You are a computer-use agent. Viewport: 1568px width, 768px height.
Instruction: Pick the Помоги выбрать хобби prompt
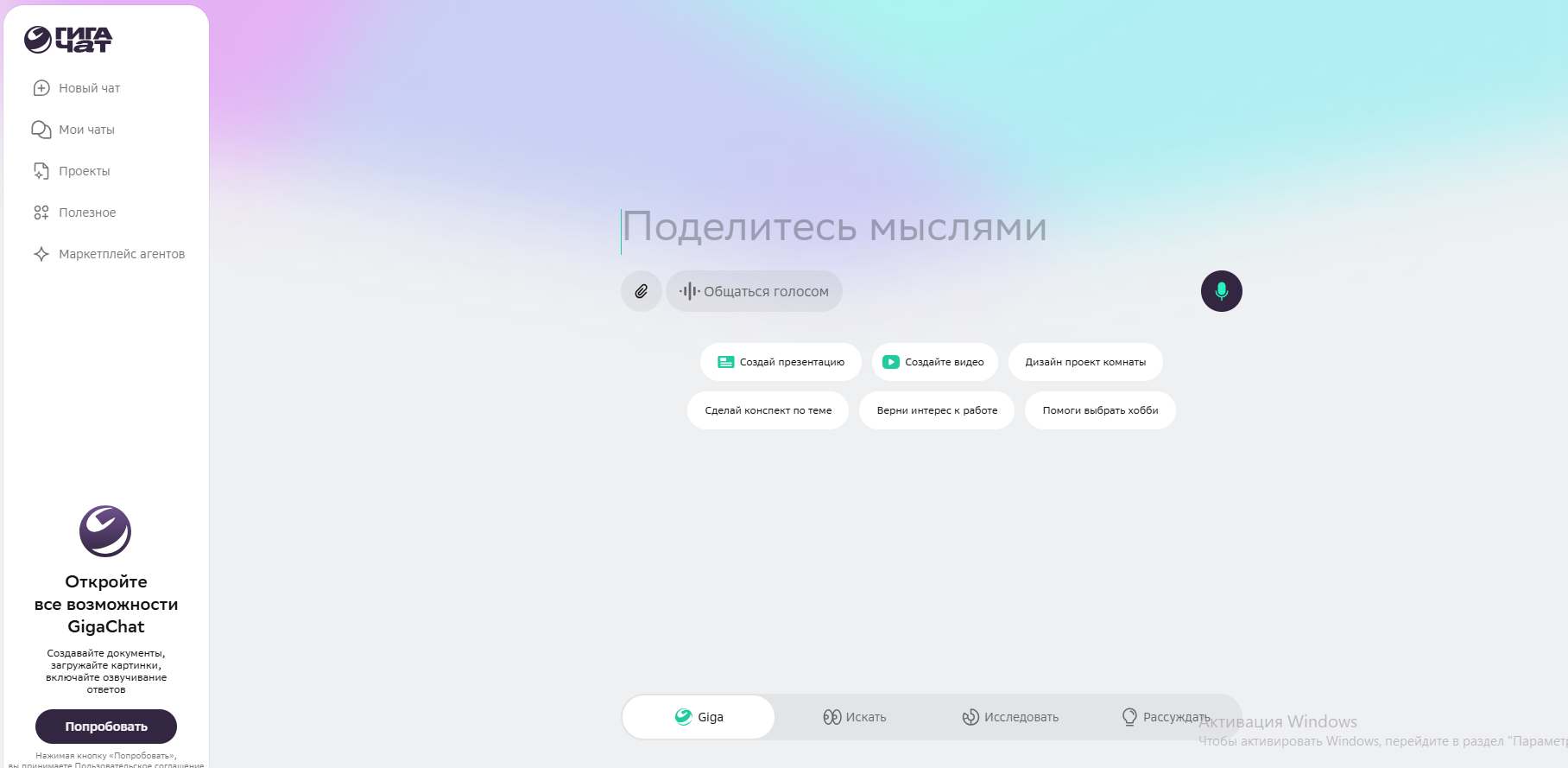tap(1100, 410)
